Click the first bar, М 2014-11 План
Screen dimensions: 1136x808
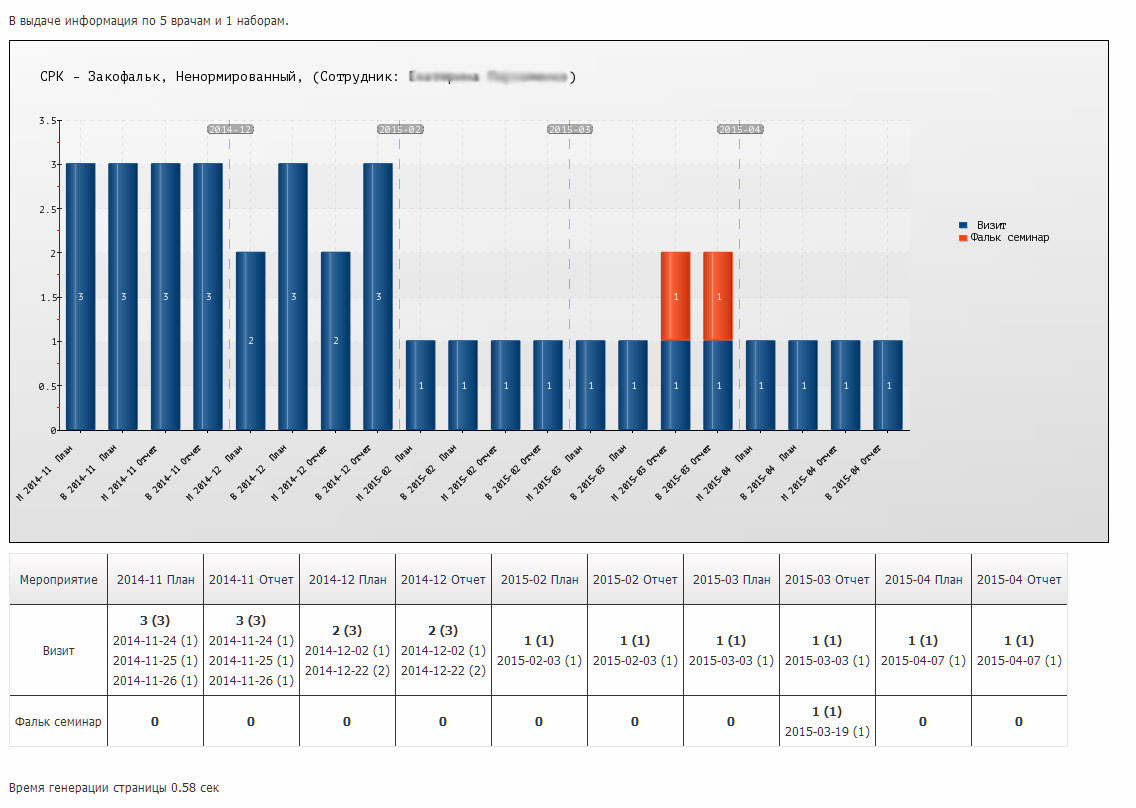coord(81,296)
